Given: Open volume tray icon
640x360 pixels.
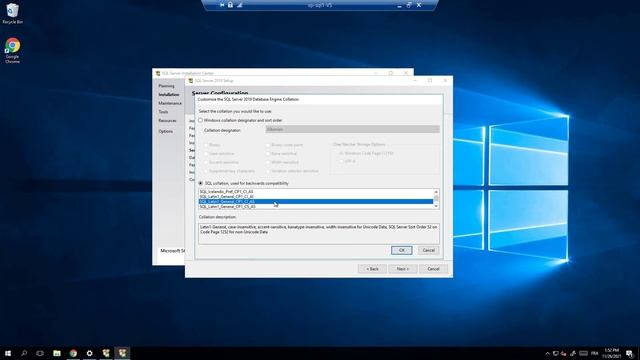Looking at the screenshot, I should coord(564,353).
